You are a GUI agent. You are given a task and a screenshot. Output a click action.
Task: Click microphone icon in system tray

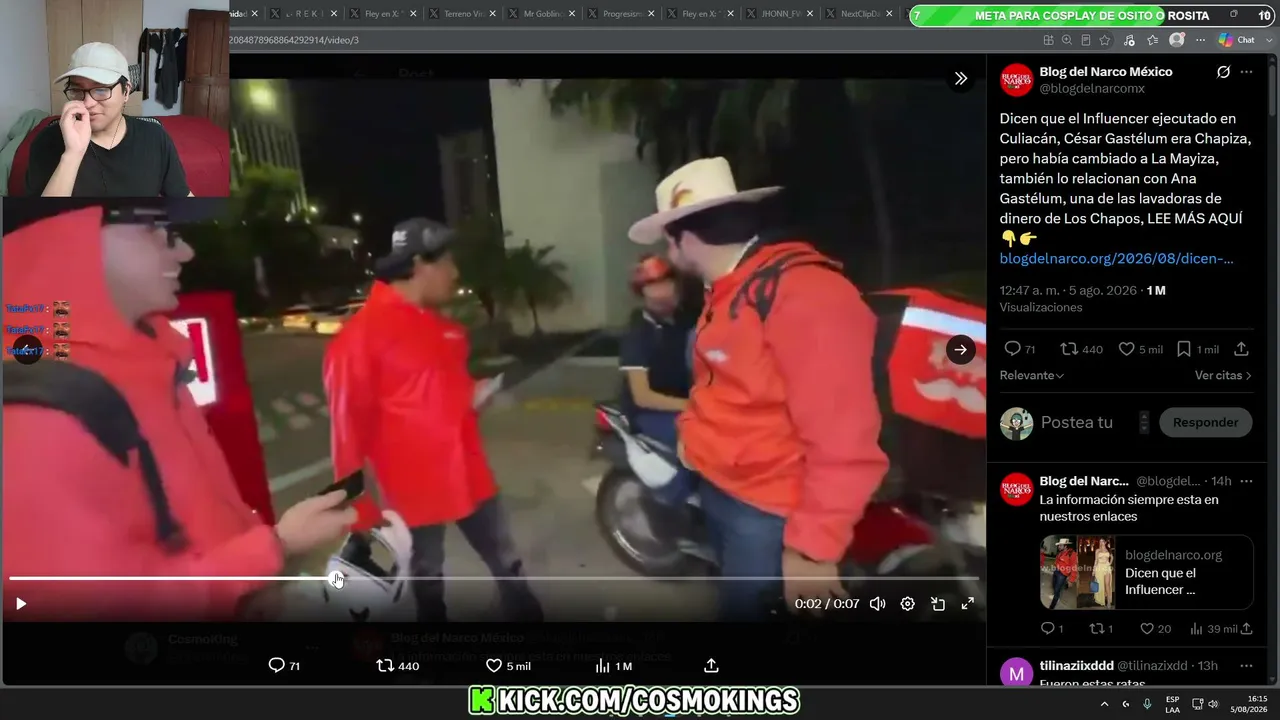(x=1147, y=704)
